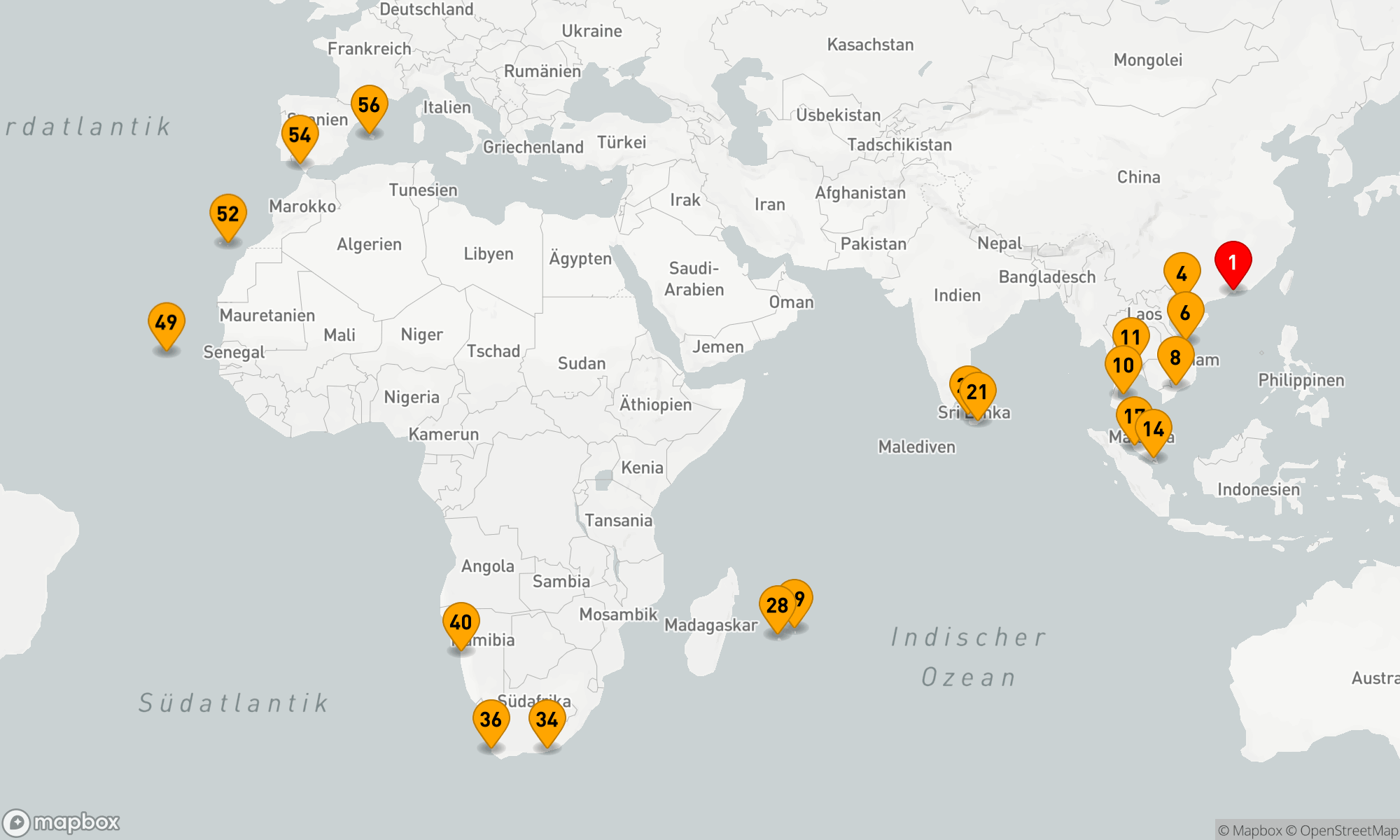Click map marker 11 near Laos

(x=1130, y=335)
